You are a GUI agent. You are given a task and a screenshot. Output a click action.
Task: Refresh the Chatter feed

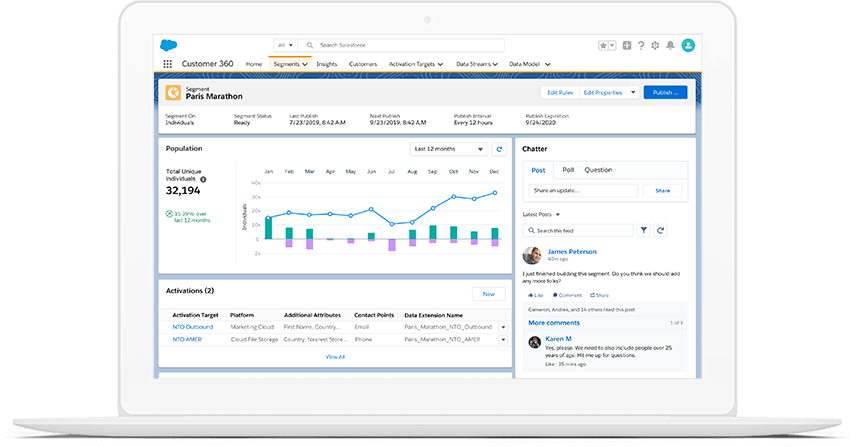pyautogui.click(x=660, y=231)
